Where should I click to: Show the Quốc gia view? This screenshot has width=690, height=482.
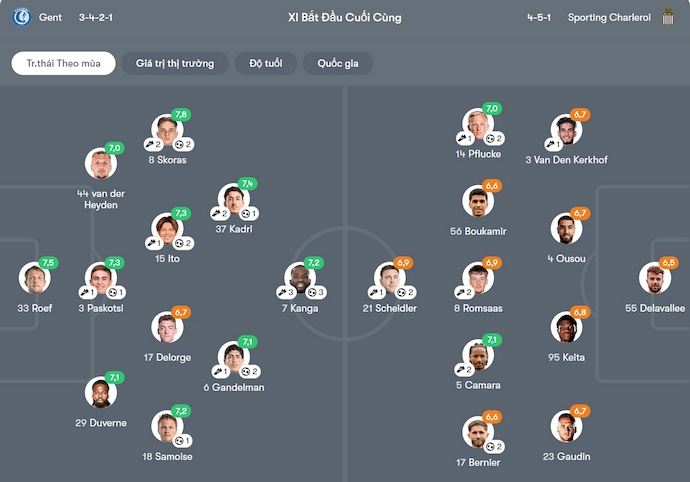[x=338, y=63]
